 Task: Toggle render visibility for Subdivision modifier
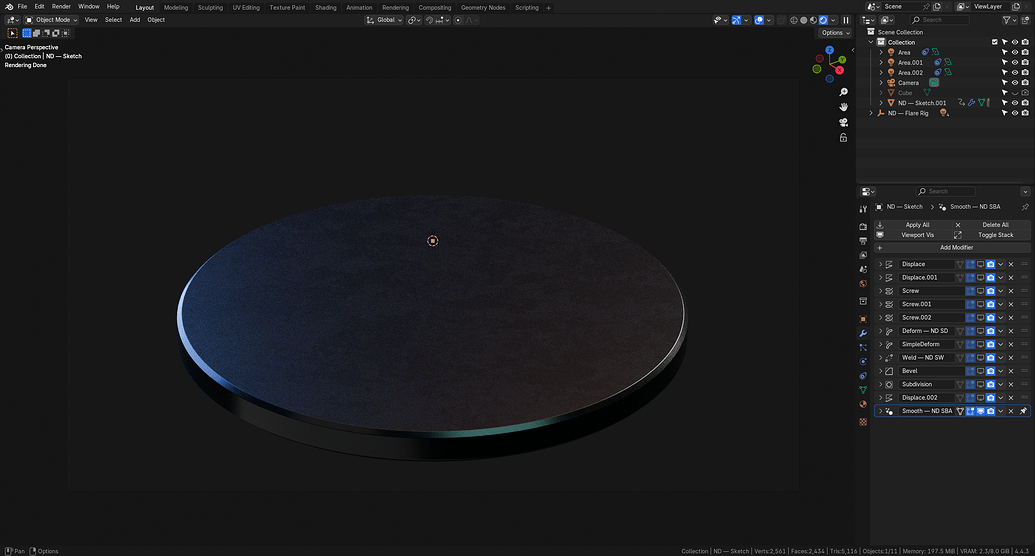991,384
